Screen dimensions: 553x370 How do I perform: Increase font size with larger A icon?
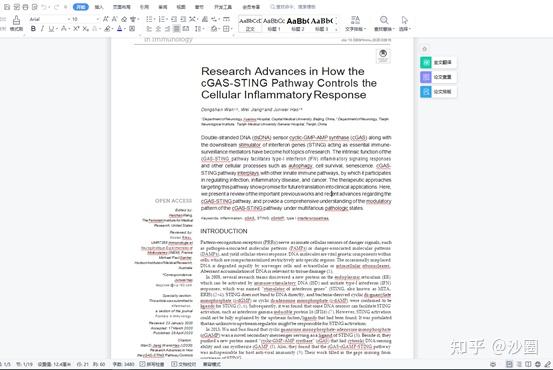pyautogui.click(x=105, y=19)
